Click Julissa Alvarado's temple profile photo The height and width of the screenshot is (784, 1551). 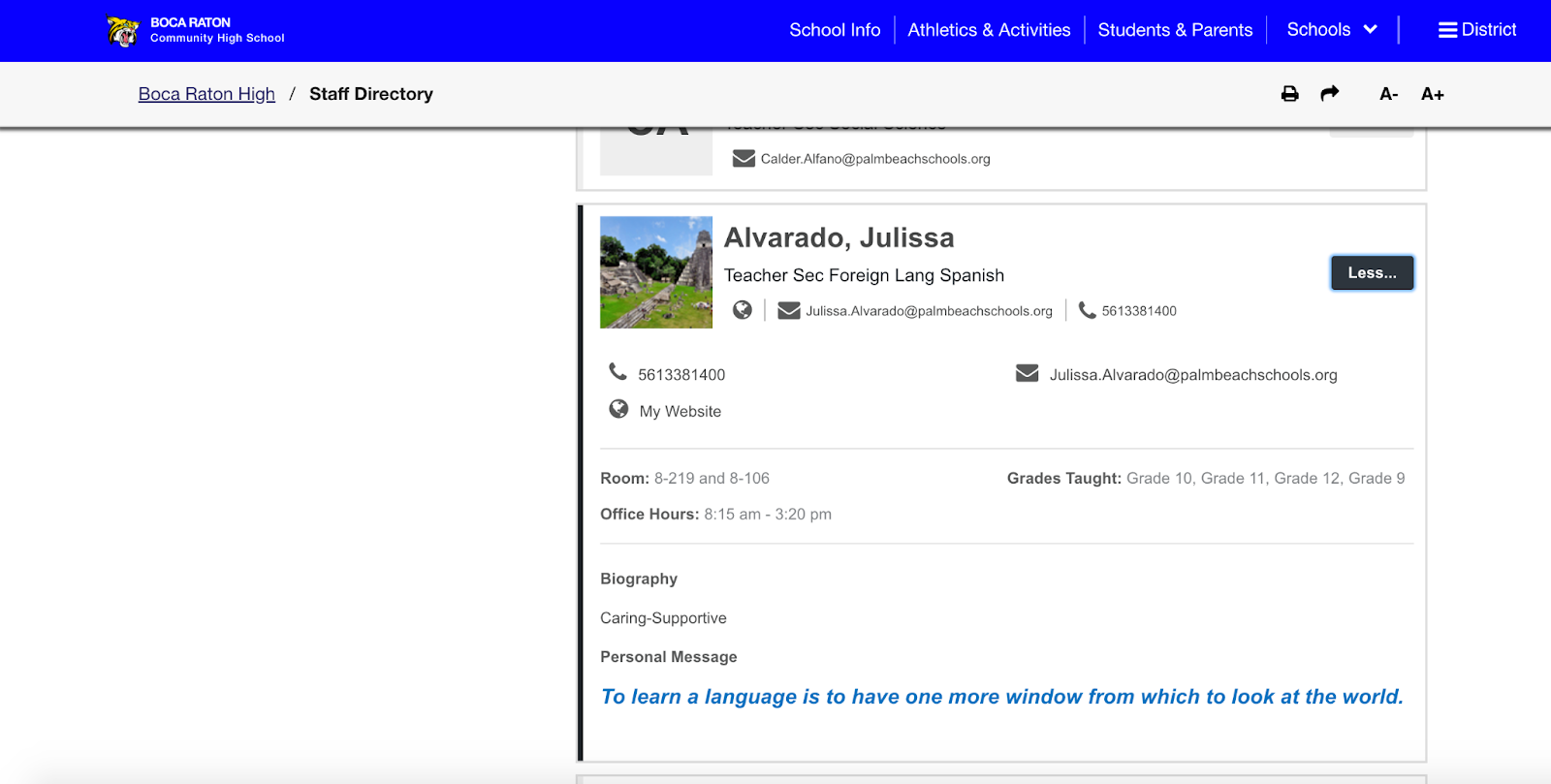[656, 272]
